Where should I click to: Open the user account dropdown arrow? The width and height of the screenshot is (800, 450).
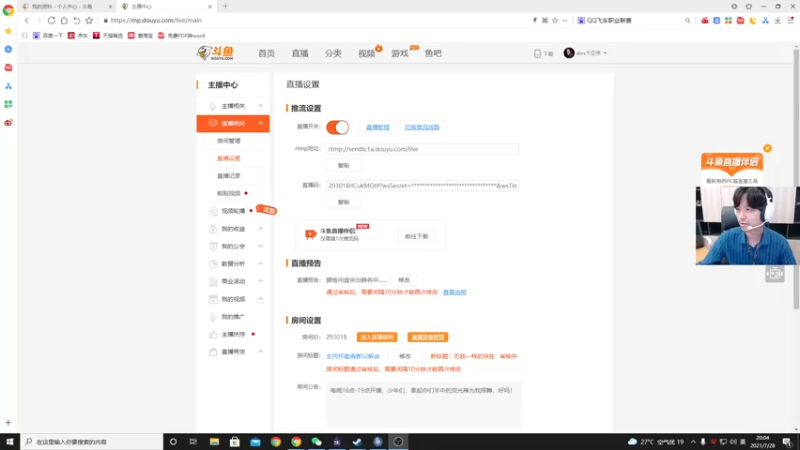point(605,53)
